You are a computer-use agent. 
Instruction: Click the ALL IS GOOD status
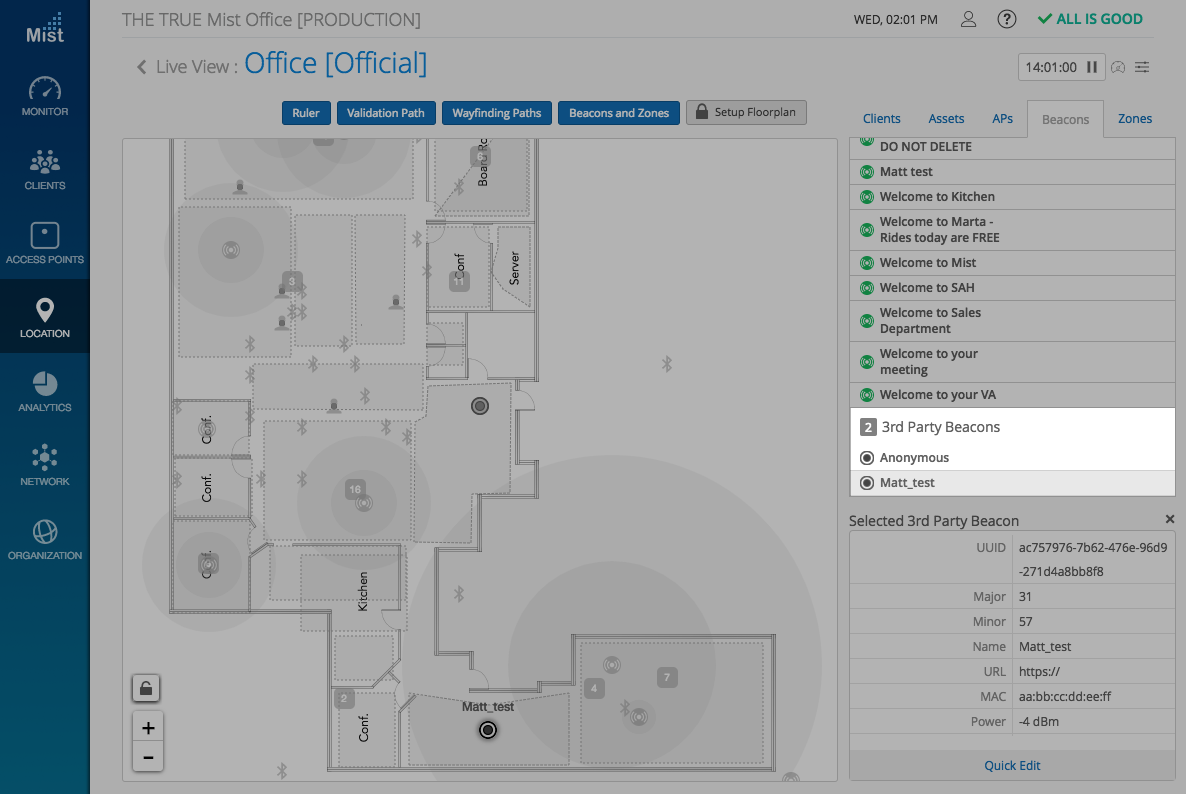pos(1090,19)
